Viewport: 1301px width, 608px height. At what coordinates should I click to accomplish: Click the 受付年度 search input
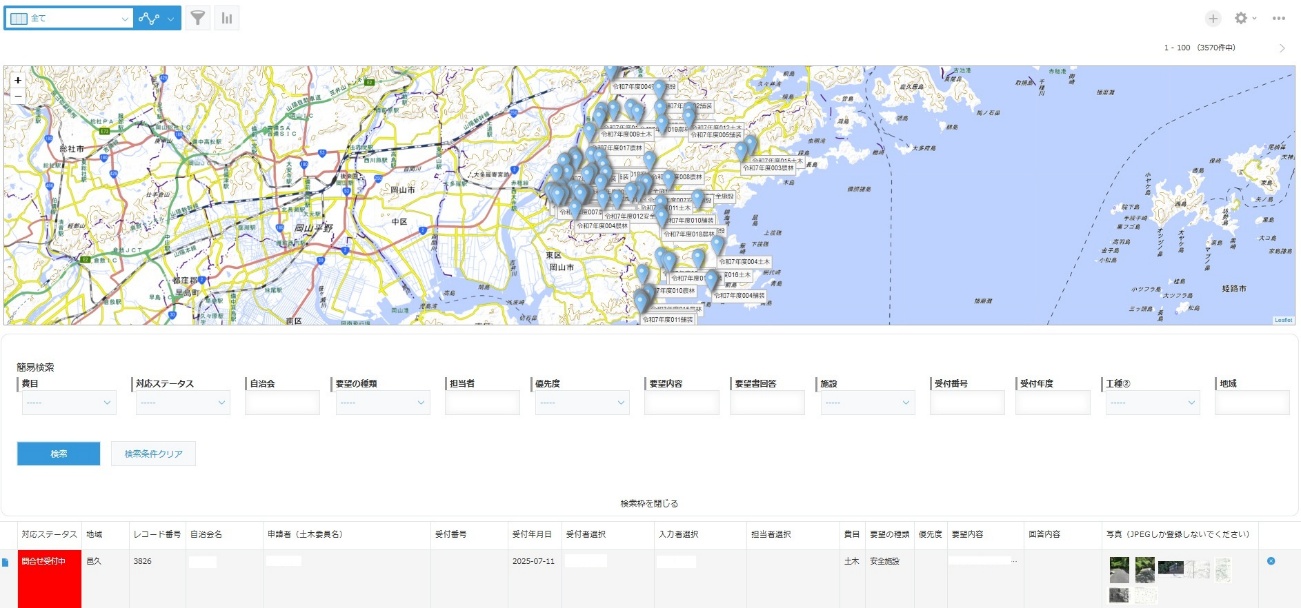pos(1054,402)
